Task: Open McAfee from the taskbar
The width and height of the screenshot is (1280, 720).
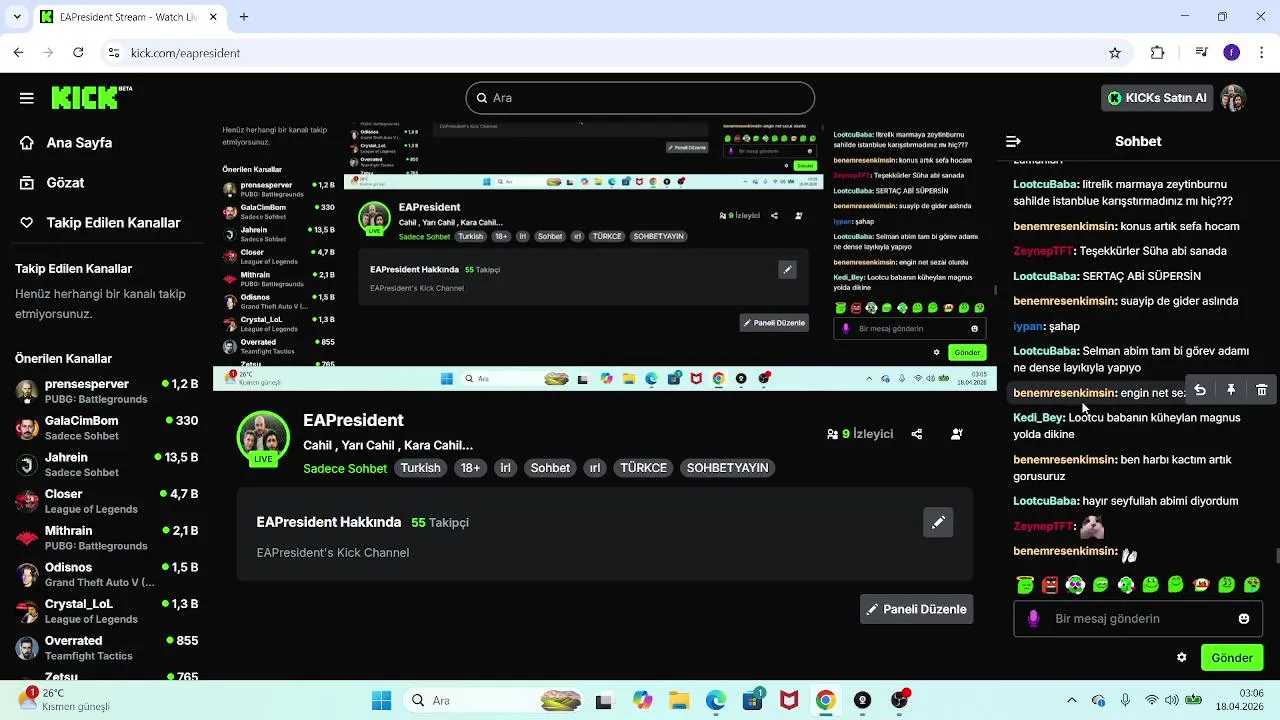Action: pos(789,700)
